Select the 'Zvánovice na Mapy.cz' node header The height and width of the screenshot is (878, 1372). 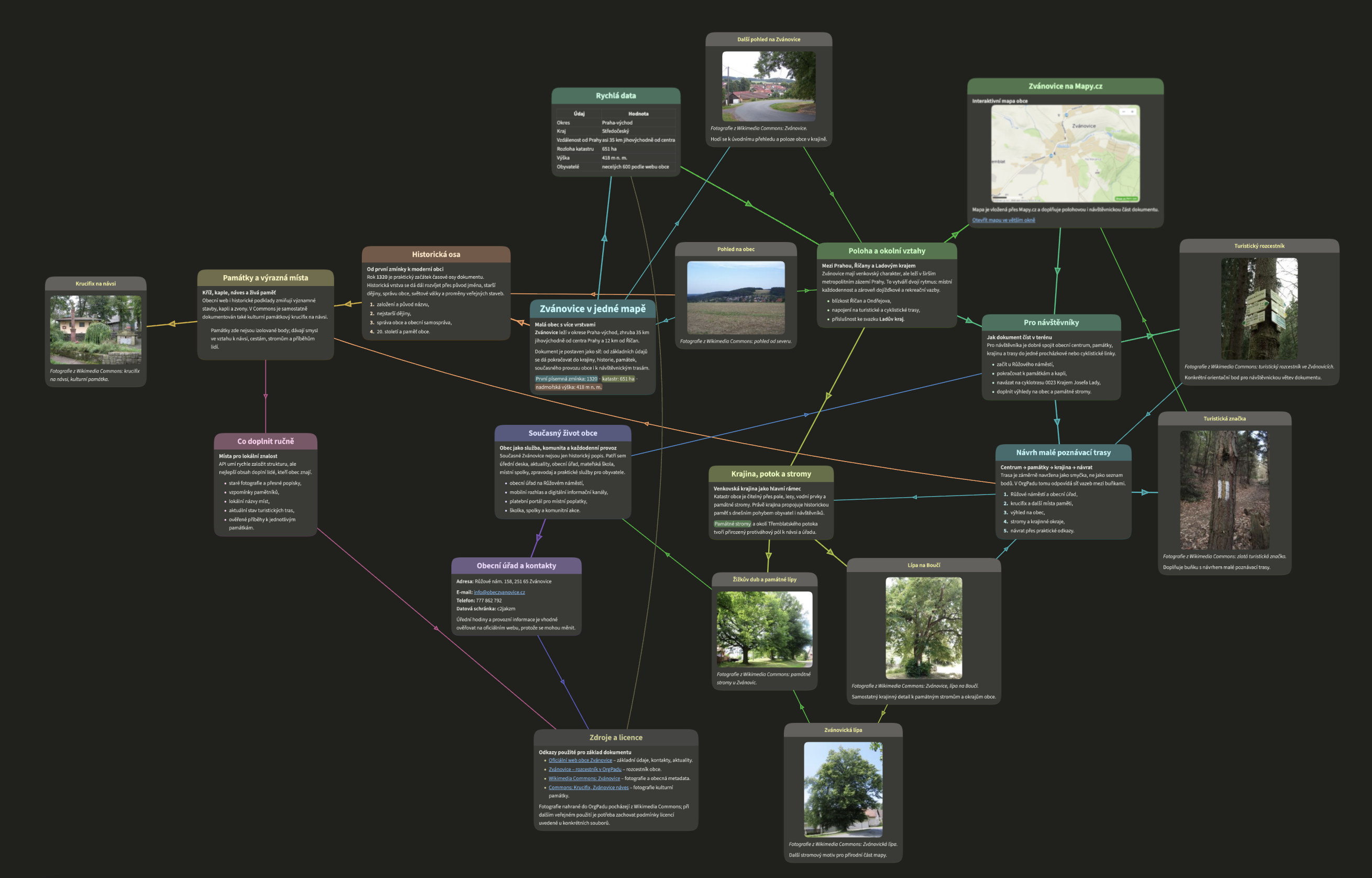(1066, 86)
